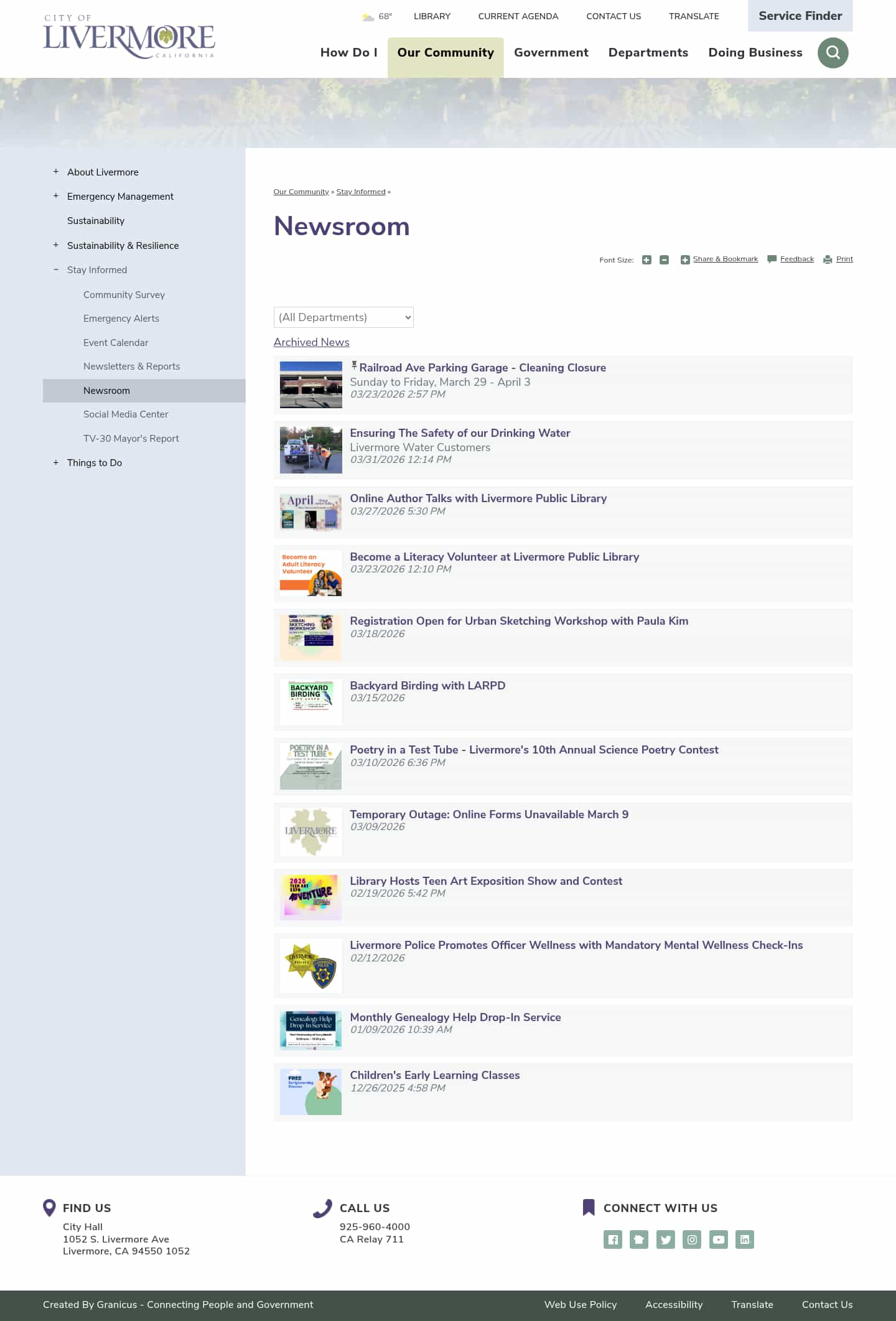
Task: Select Newsroom in the sidebar
Action: pos(144,391)
